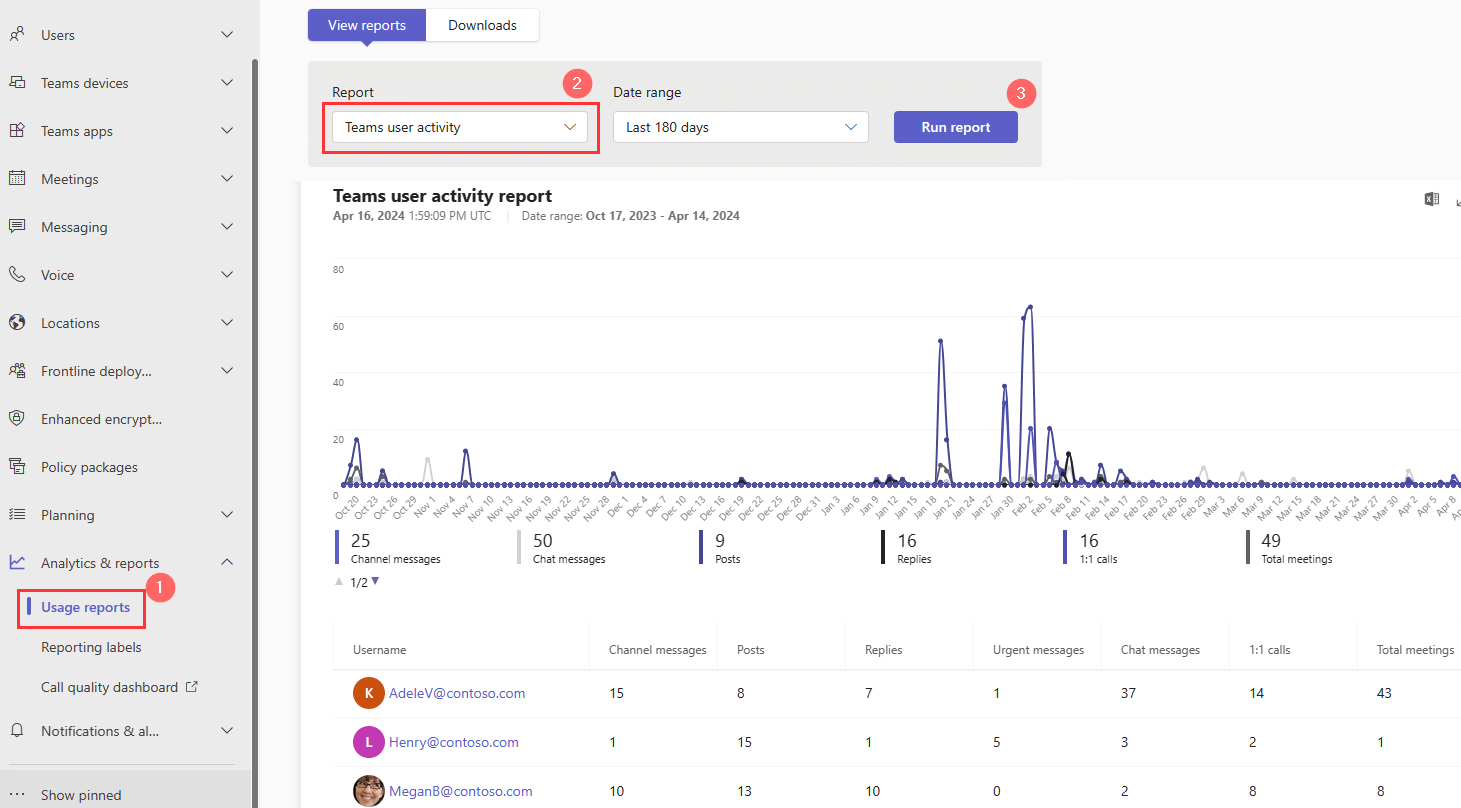Open the Date range dropdown
Screen dimensions: 1461x808
[x=740, y=127]
